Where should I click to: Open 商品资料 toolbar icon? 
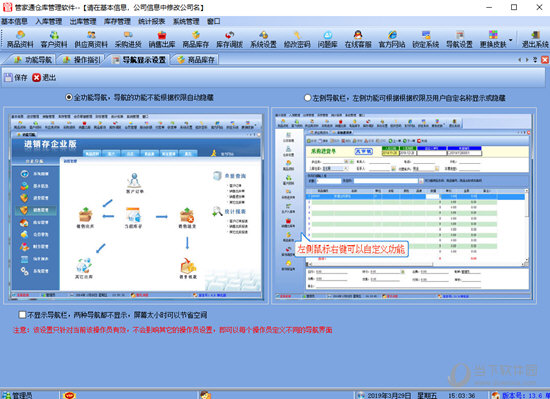pyautogui.click(x=20, y=39)
